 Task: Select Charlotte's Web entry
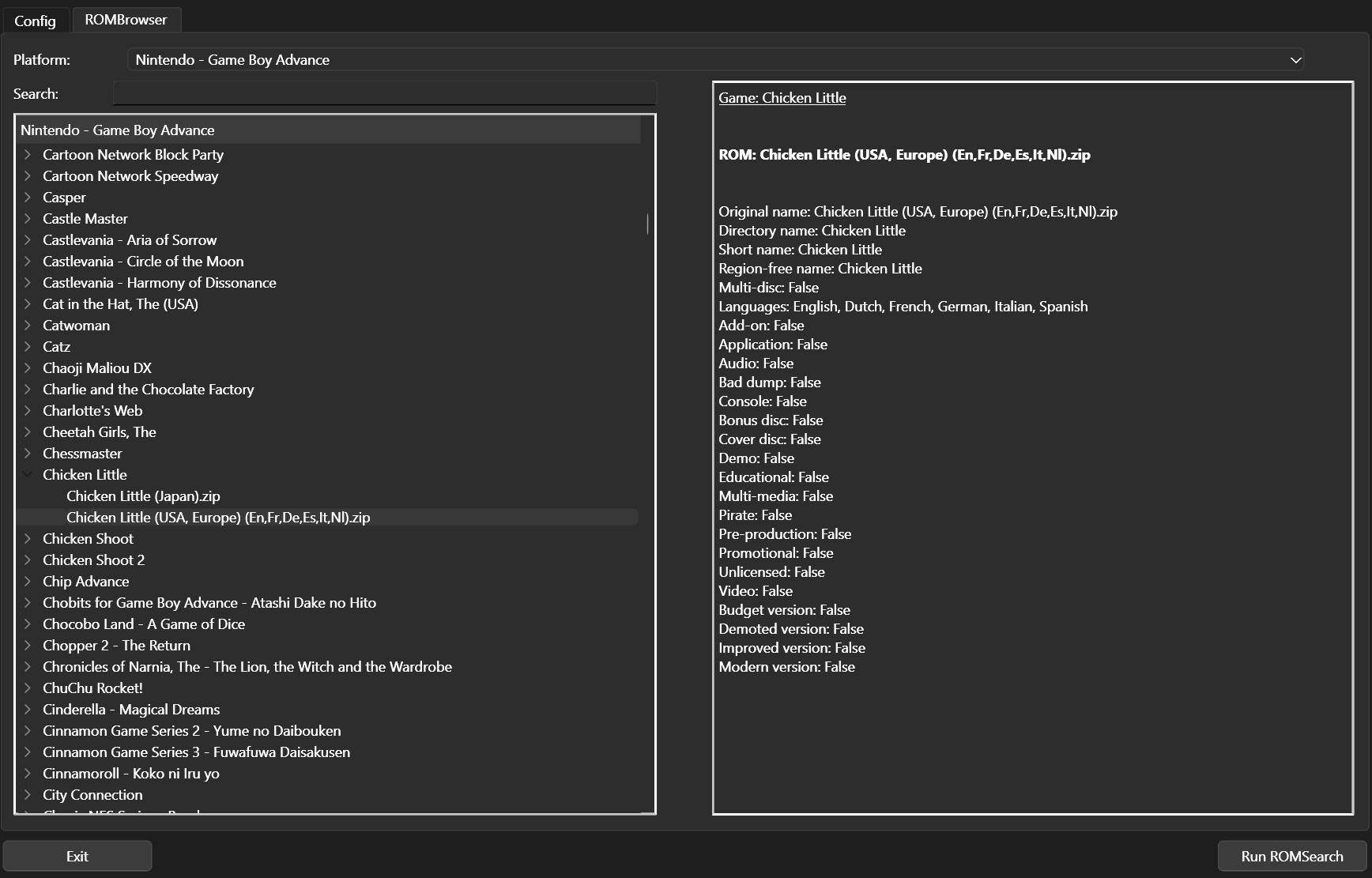click(92, 411)
